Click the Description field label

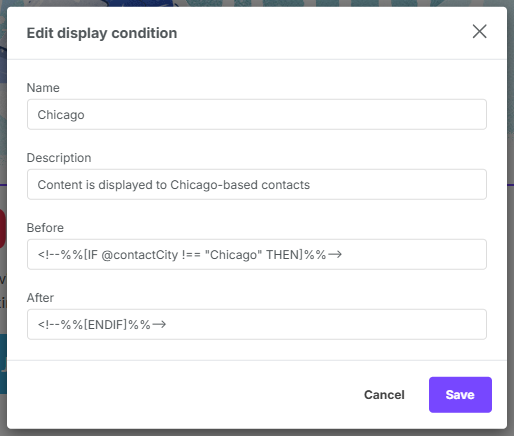click(x=59, y=158)
